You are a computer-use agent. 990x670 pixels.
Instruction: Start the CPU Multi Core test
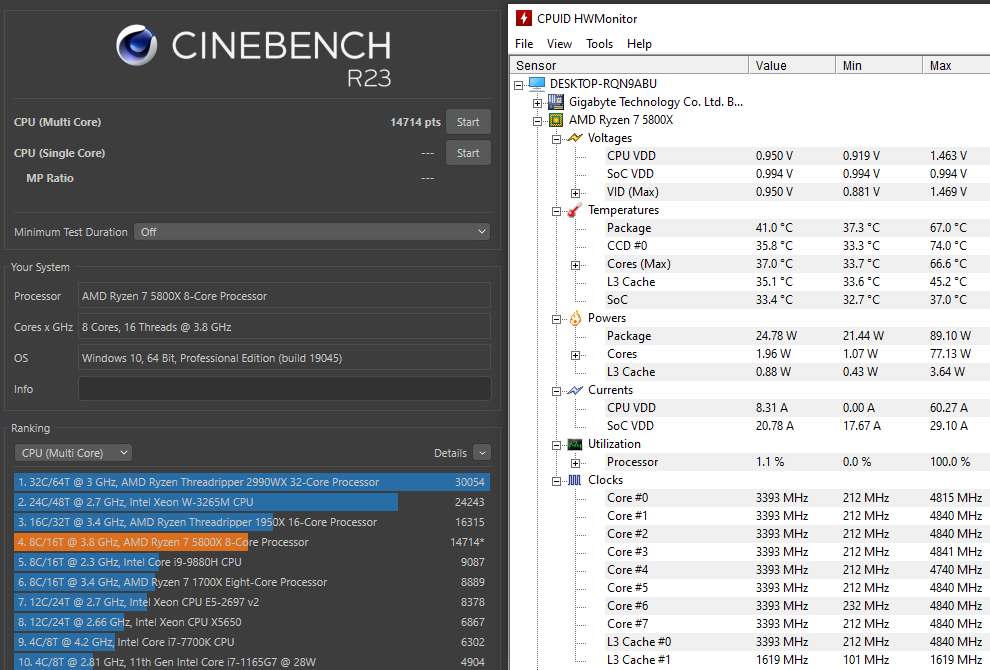(x=468, y=122)
